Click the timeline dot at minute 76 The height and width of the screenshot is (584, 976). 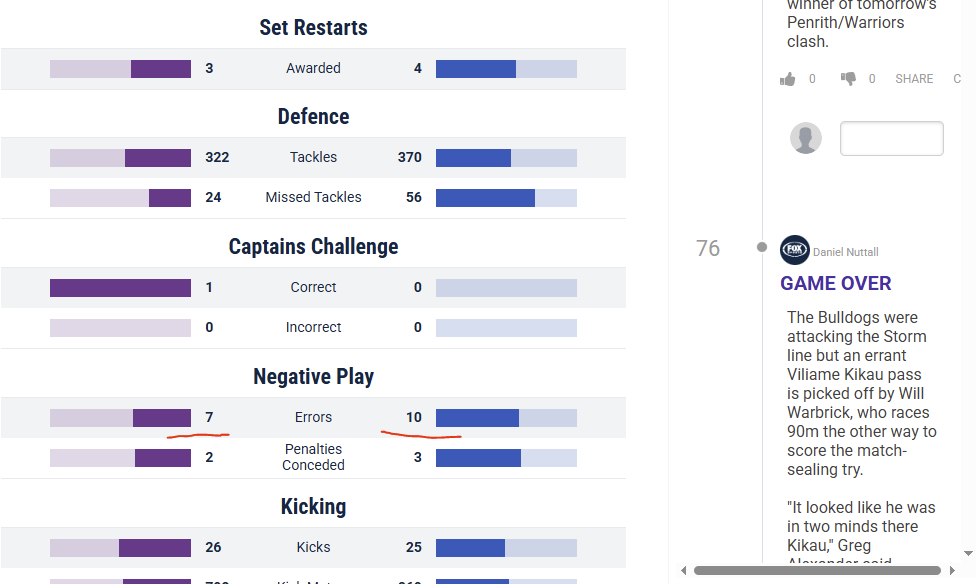point(762,247)
